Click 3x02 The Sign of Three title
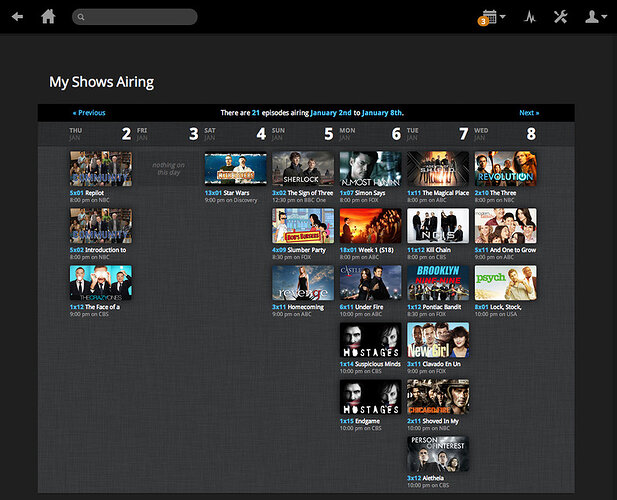The width and height of the screenshot is (617, 500). (303, 193)
